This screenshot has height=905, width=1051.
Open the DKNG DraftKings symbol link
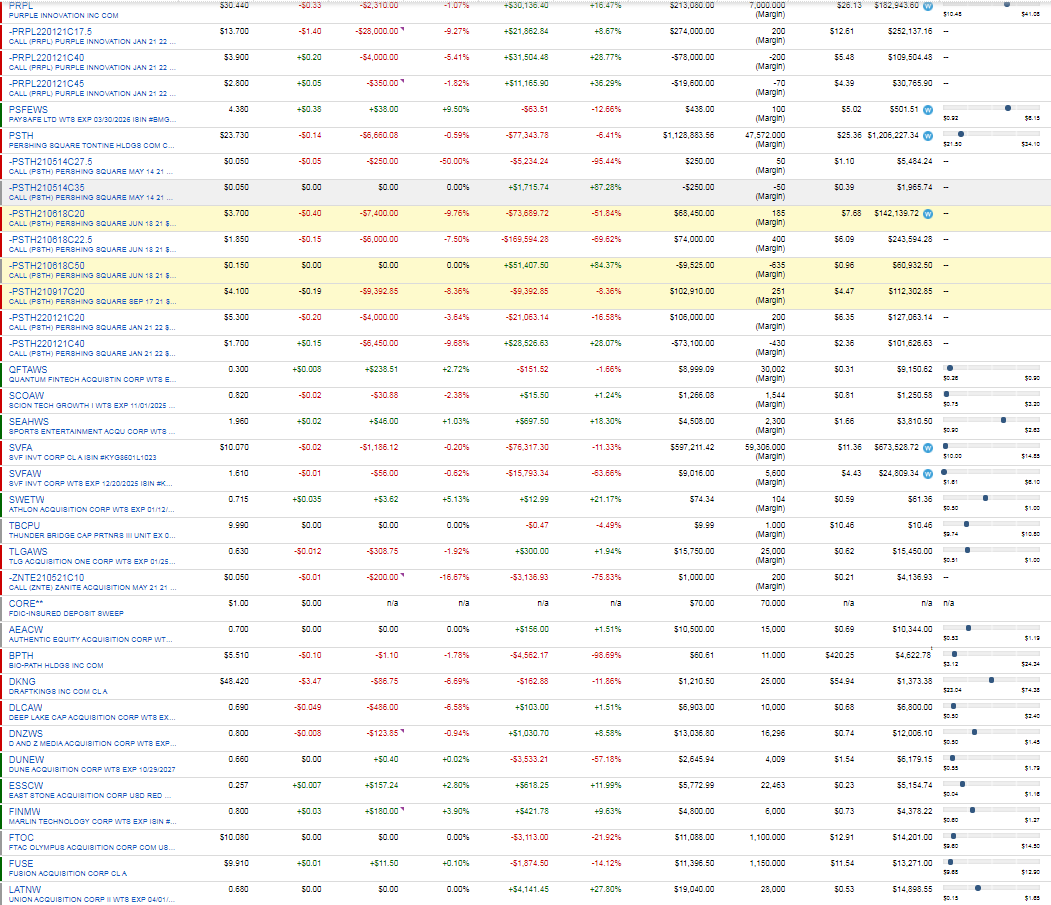(x=22, y=682)
